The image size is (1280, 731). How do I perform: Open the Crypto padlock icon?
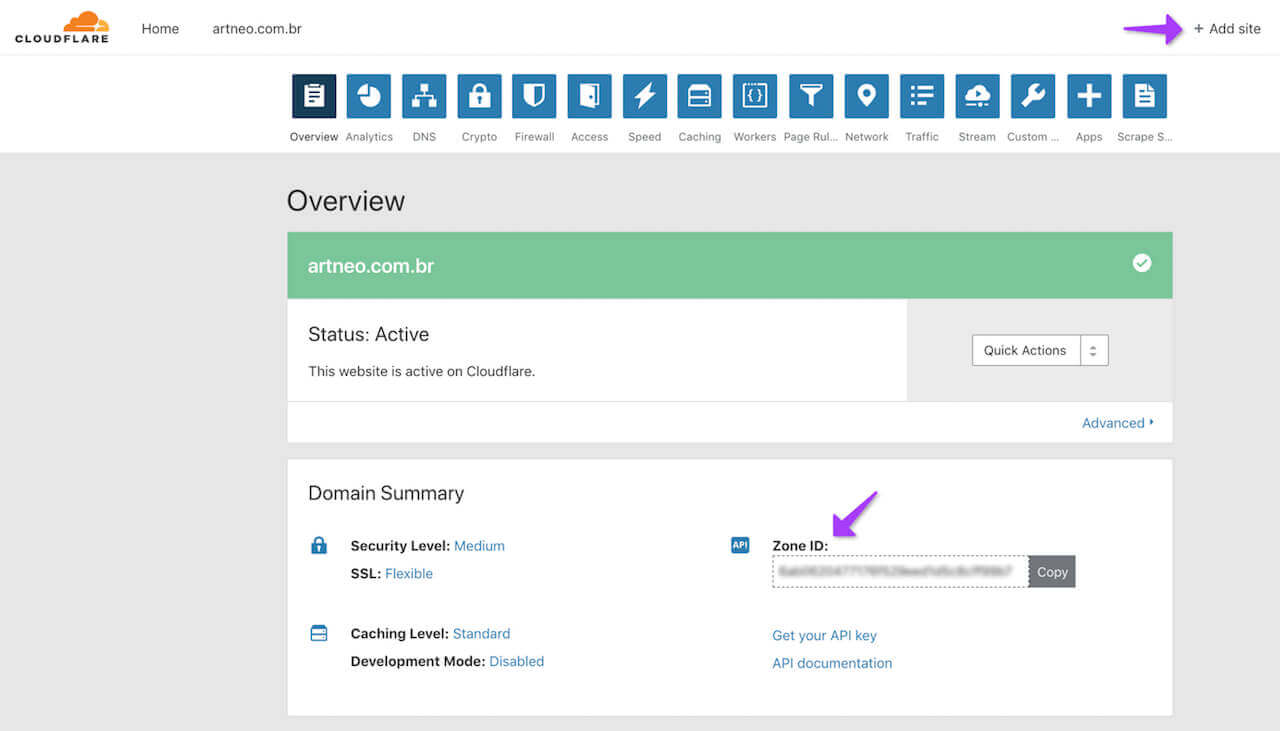(x=479, y=96)
